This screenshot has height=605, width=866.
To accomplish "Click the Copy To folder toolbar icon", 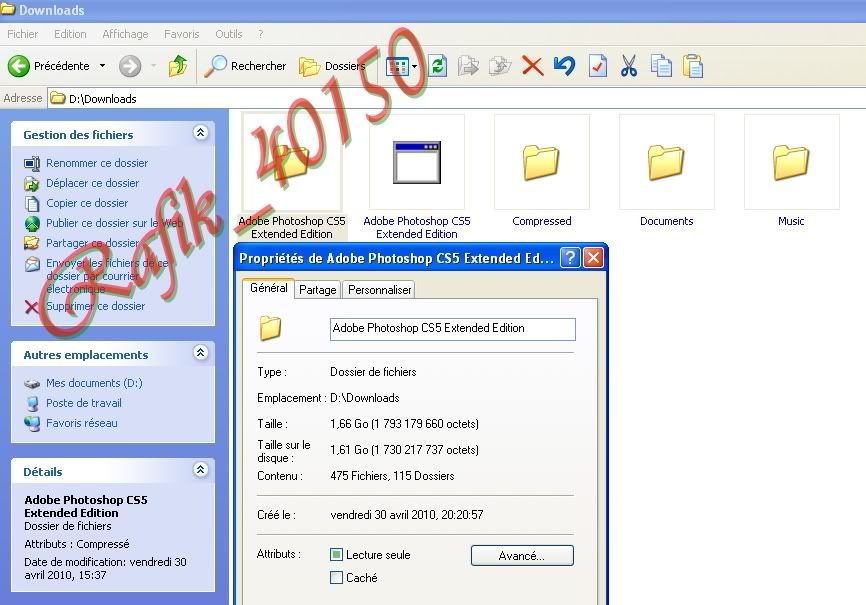I will click(500, 66).
